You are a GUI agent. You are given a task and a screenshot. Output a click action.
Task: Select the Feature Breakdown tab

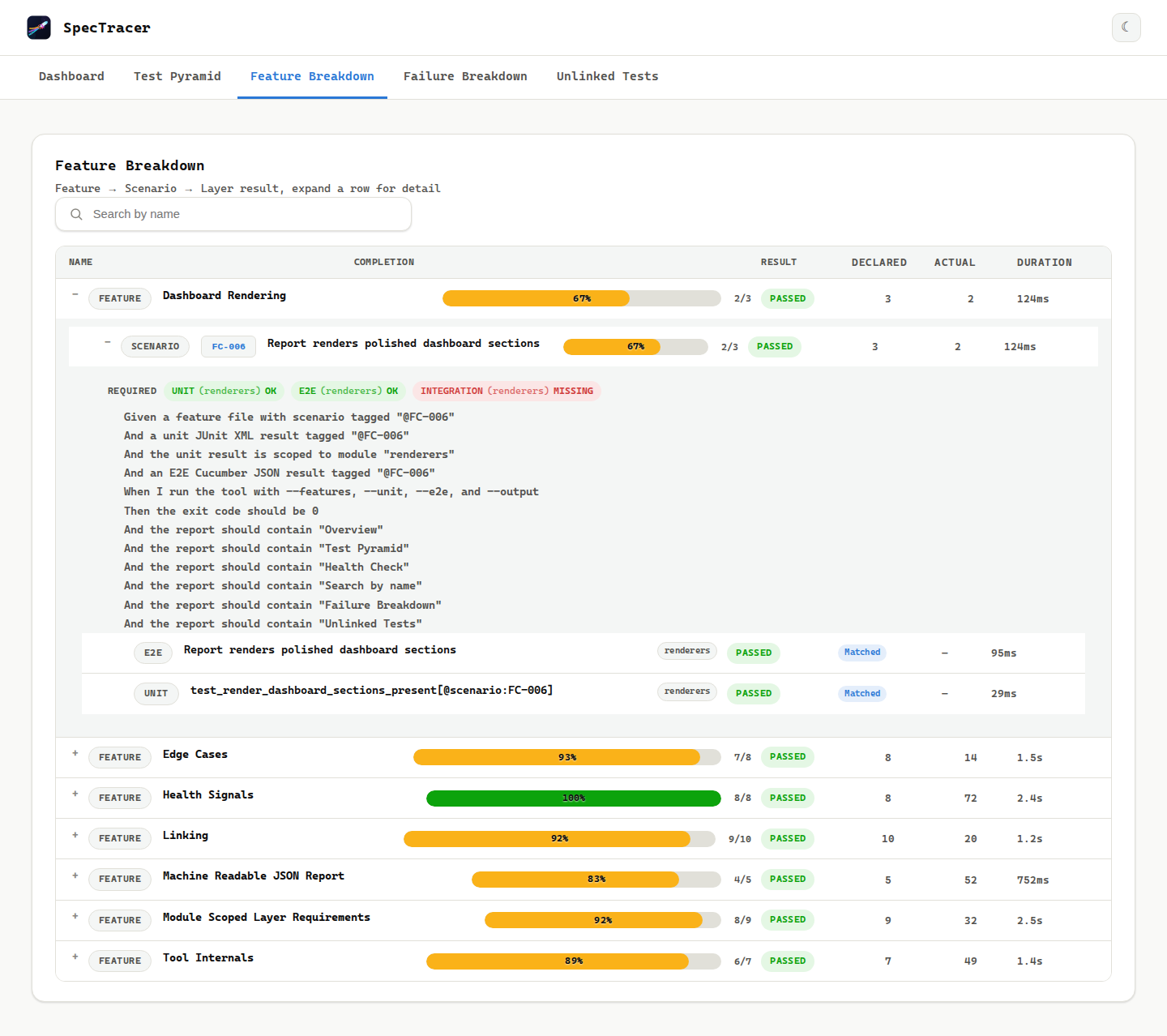click(x=312, y=76)
